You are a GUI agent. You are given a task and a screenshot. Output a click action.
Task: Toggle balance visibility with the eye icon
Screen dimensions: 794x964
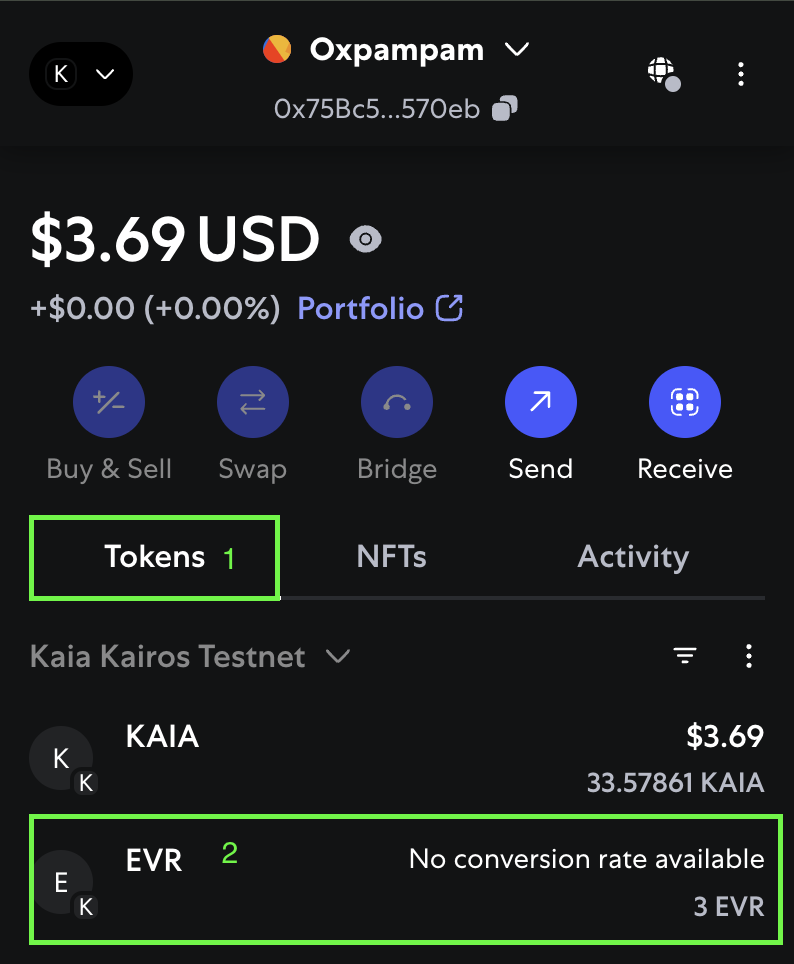coord(365,239)
